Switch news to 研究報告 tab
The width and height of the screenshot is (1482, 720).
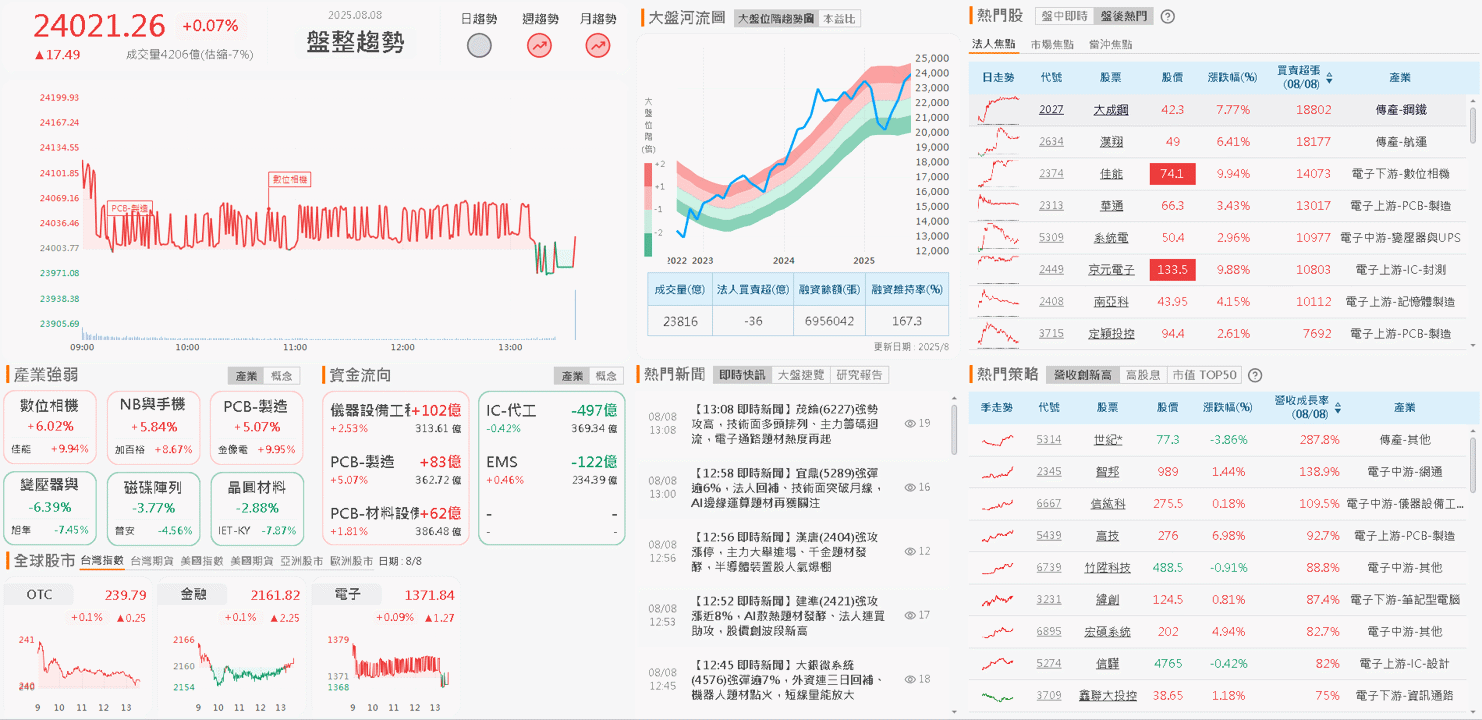pyautogui.click(x=860, y=375)
